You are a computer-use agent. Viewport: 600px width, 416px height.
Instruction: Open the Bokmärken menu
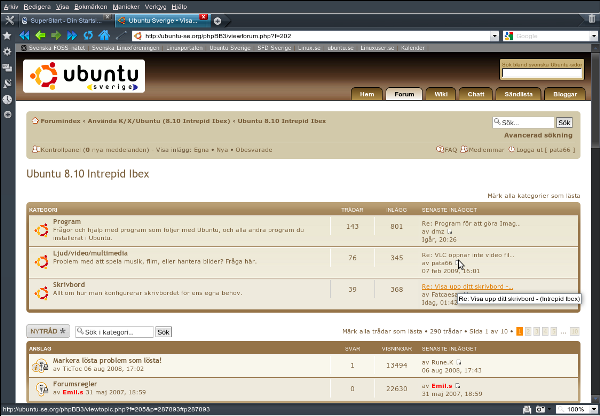(91, 7)
